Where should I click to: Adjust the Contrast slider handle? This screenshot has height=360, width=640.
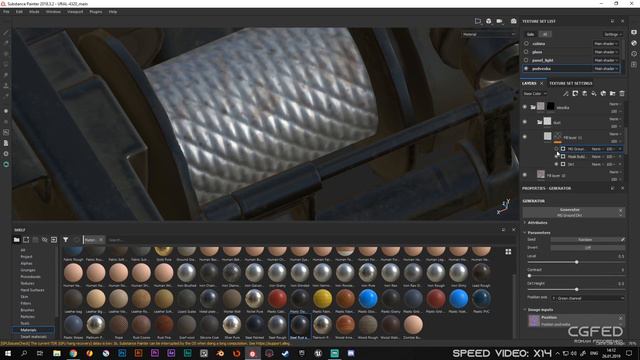tap(529, 276)
